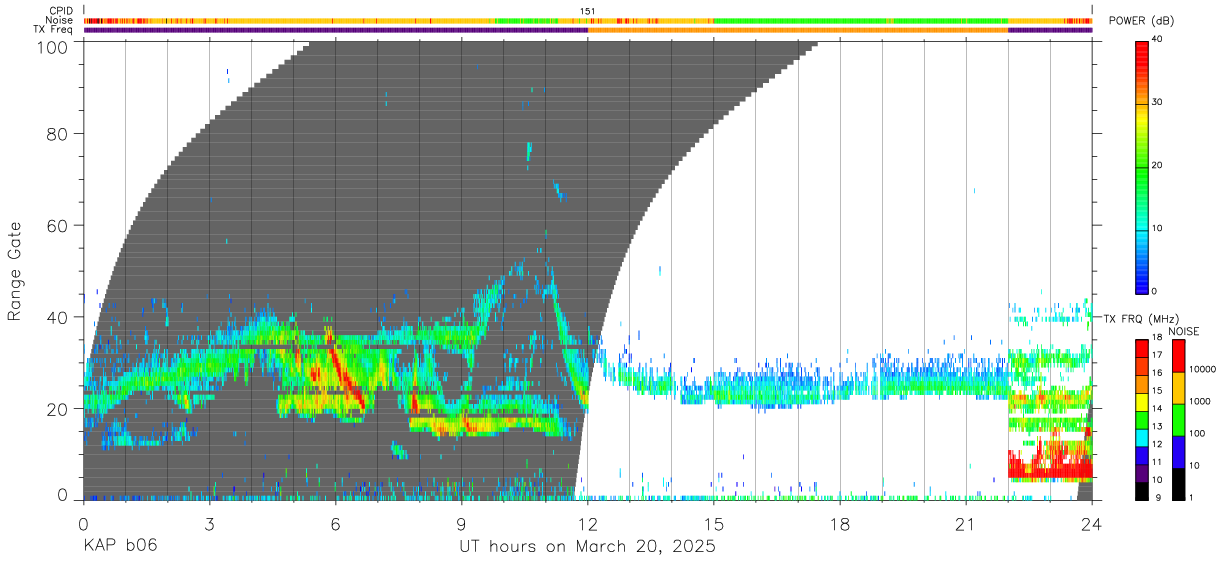The height and width of the screenshot is (567, 1228).
Task: Click UT hour tick 9
Action: pos(462,523)
